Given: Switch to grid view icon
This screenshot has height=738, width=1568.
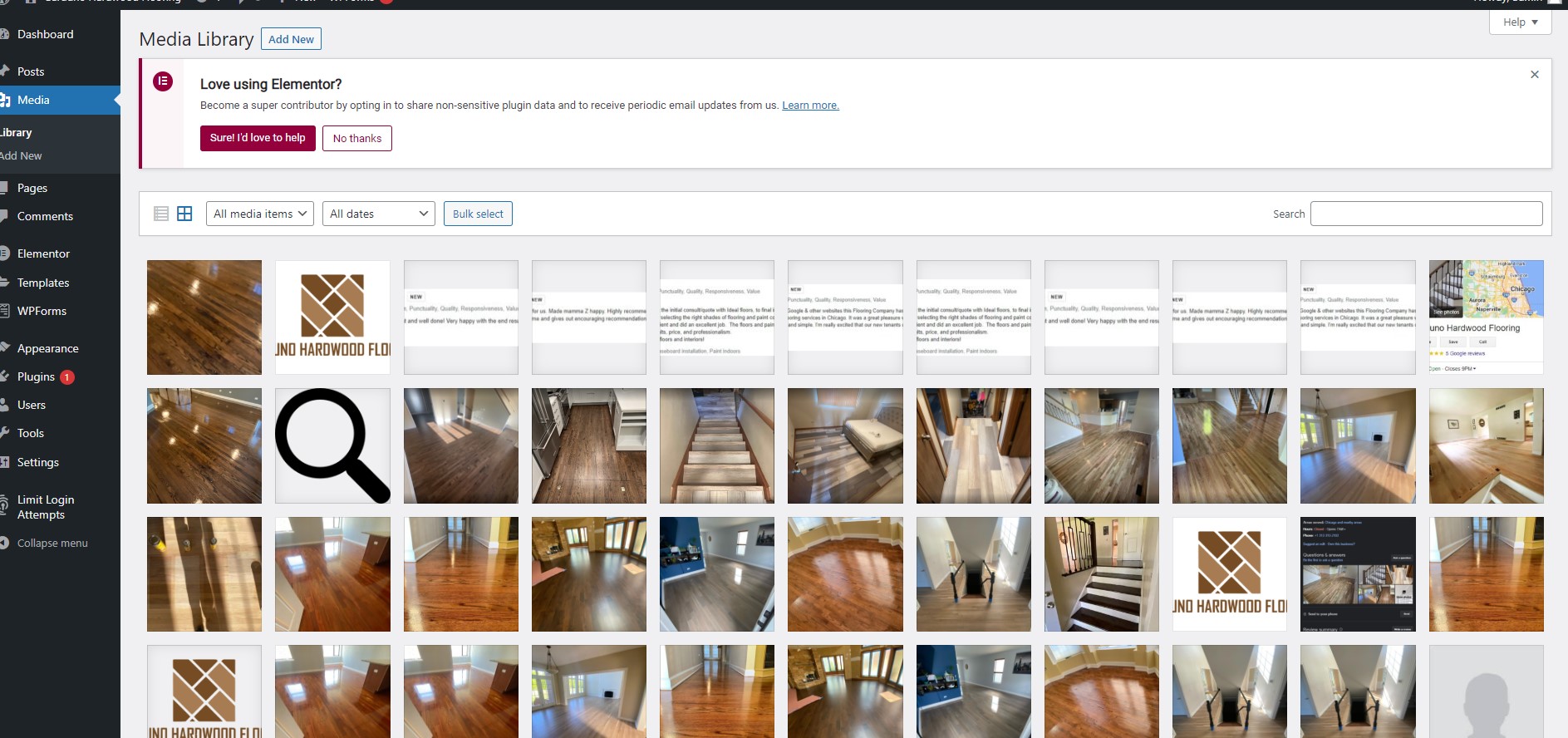Looking at the screenshot, I should [x=184, y=214].
